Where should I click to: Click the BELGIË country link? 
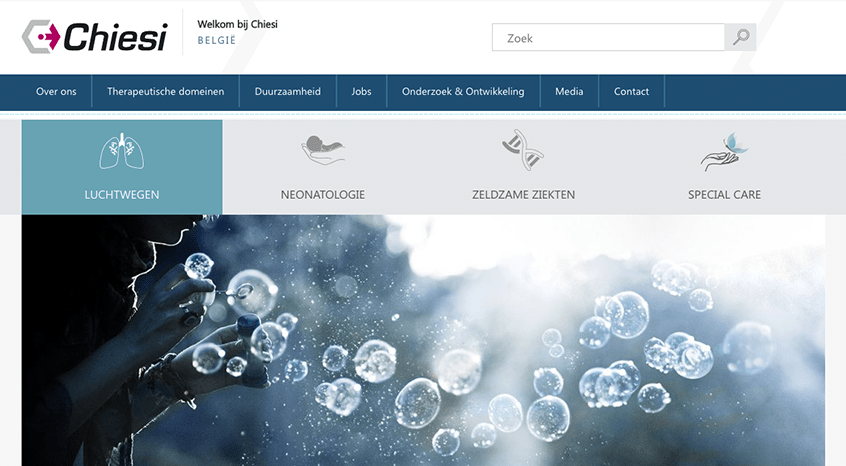click(216, 42)
